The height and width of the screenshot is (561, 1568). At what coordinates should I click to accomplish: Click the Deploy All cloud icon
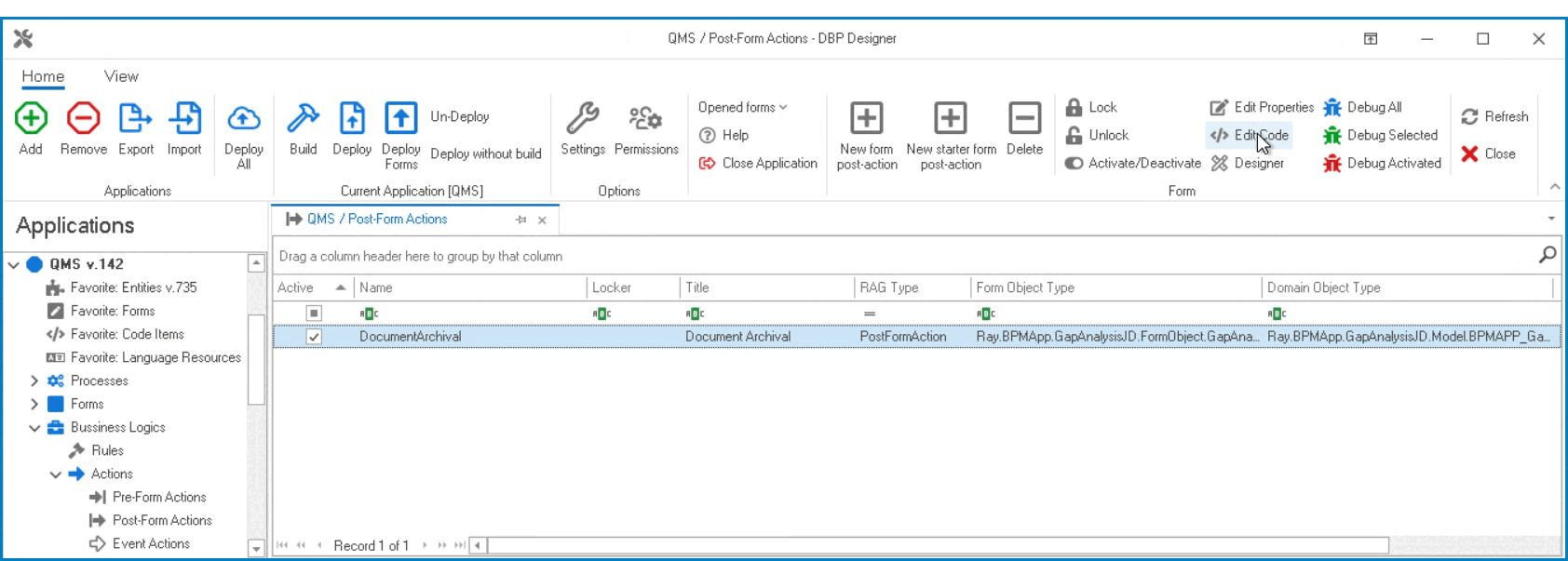244,118
